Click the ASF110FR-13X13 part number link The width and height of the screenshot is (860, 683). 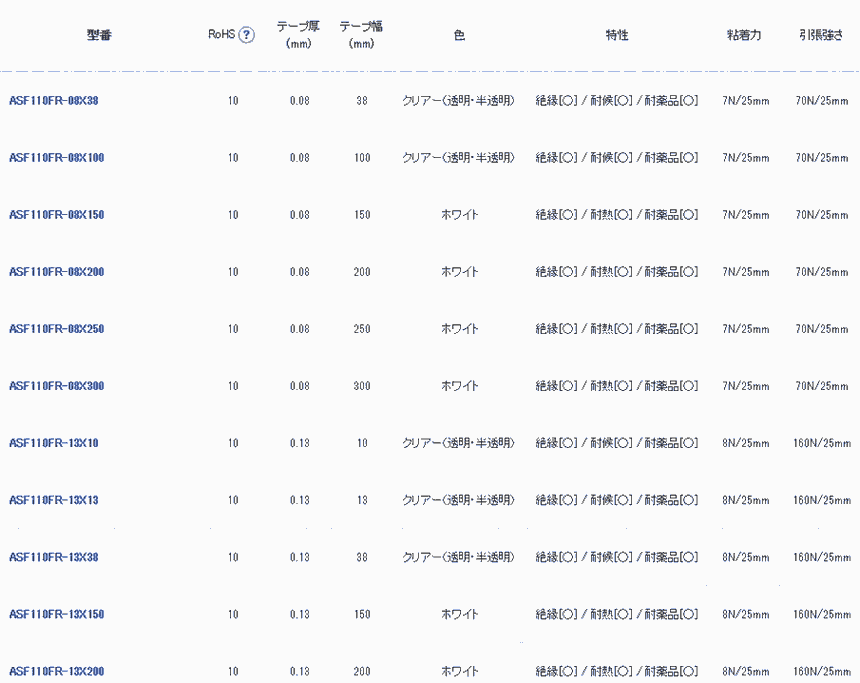pos(54,500)
